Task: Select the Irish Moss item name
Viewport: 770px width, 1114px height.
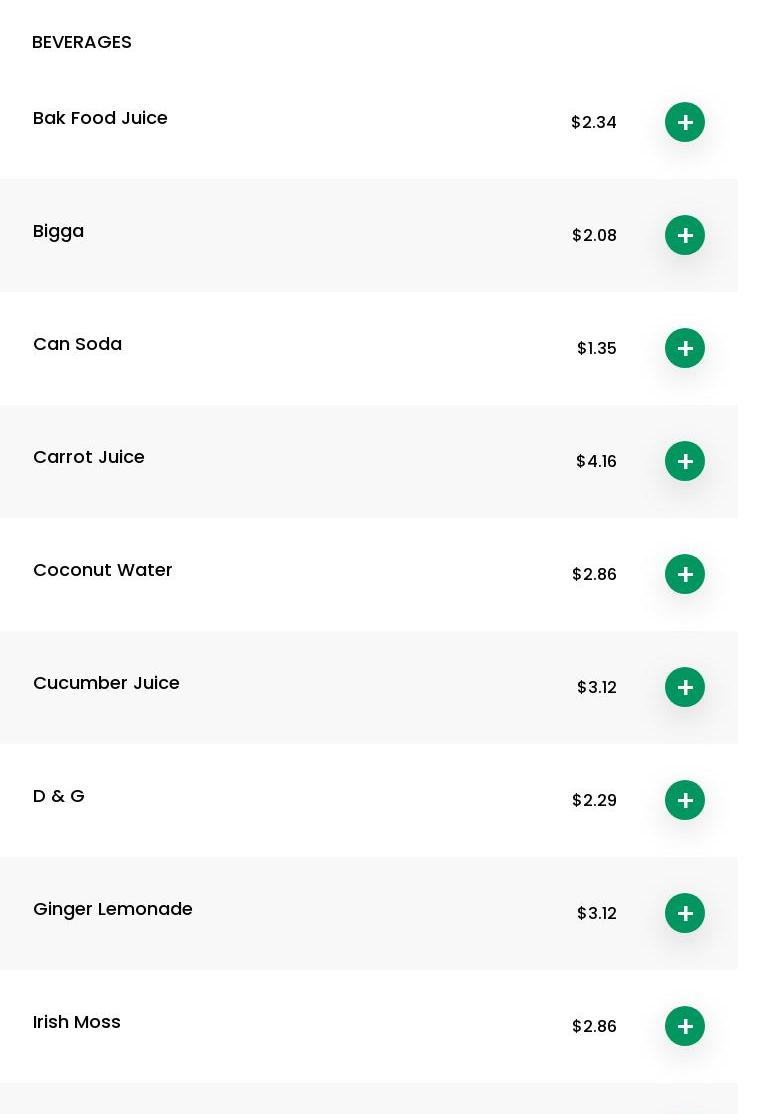Action: [77, 1022]
